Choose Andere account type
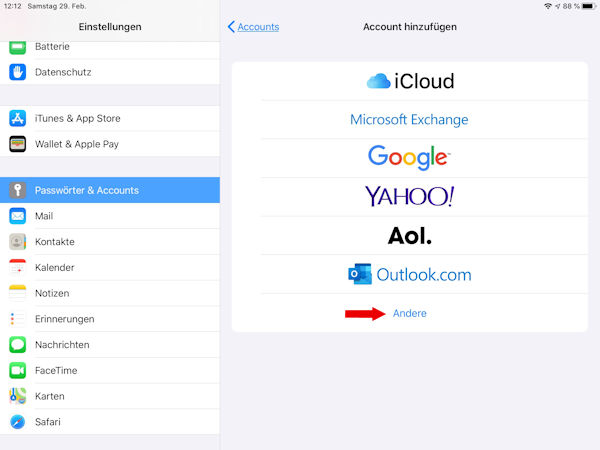Screen dimensions: 600x450 (409, 314)
